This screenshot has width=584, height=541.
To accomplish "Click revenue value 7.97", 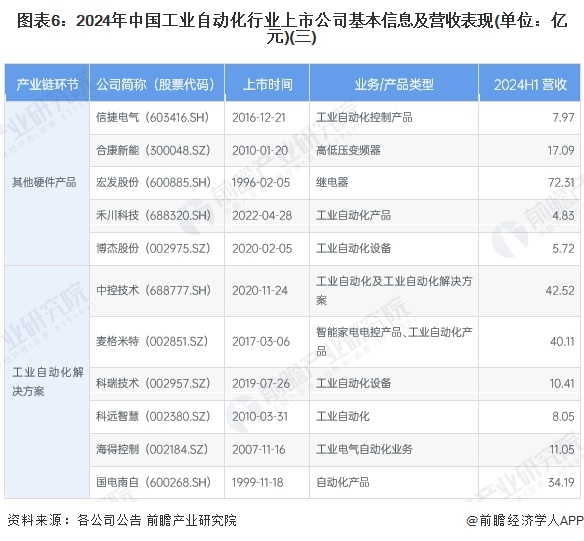I will (x=564, y=118).
